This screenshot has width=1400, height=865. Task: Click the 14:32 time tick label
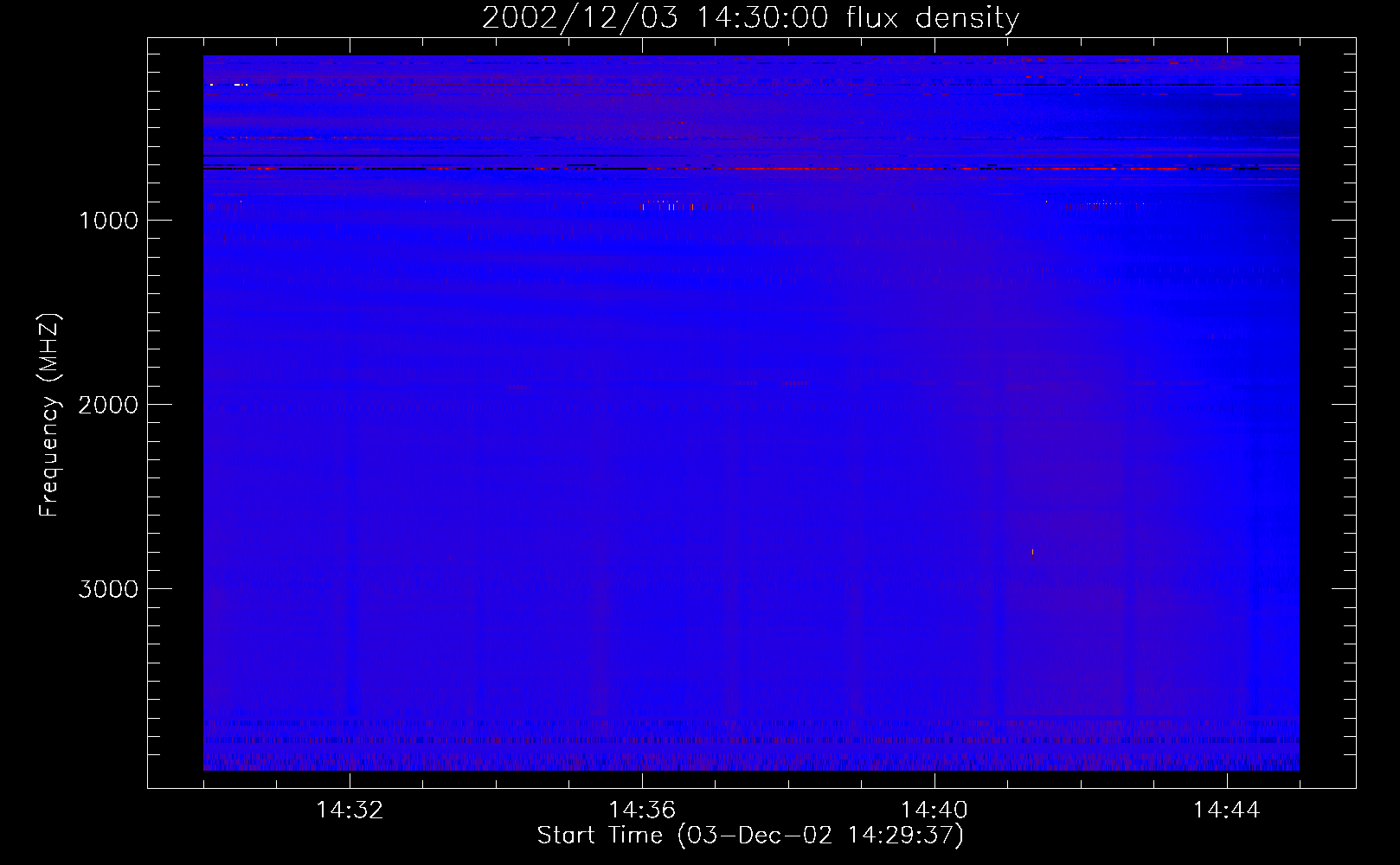350,811
